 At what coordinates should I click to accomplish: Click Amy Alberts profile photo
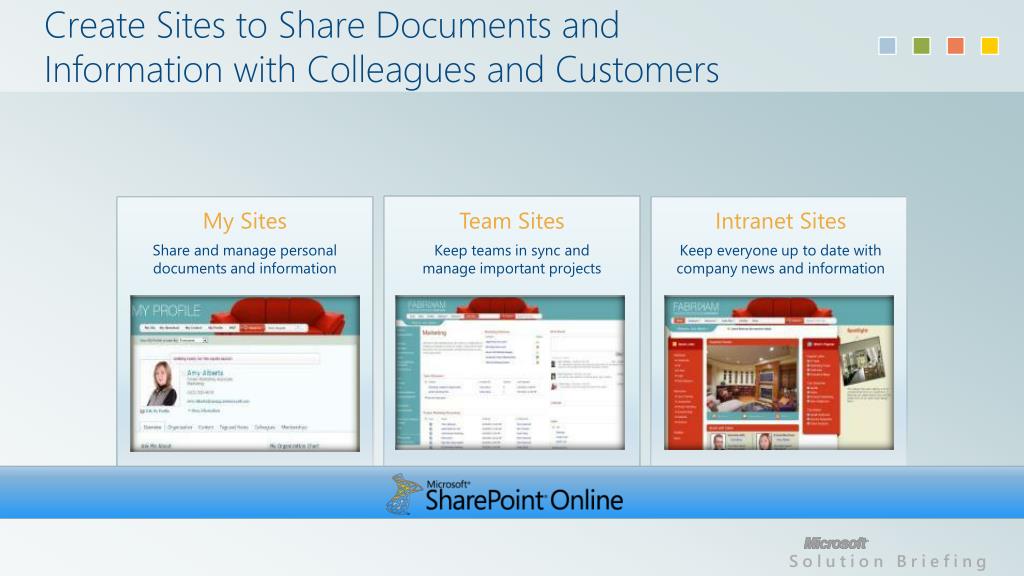(159, 384)
